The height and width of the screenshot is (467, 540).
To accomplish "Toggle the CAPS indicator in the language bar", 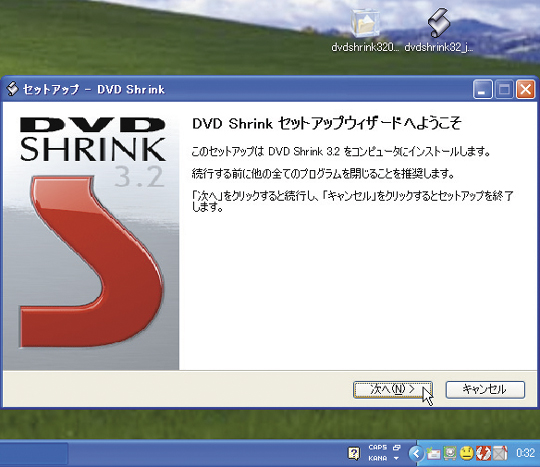I will (377, 447).
